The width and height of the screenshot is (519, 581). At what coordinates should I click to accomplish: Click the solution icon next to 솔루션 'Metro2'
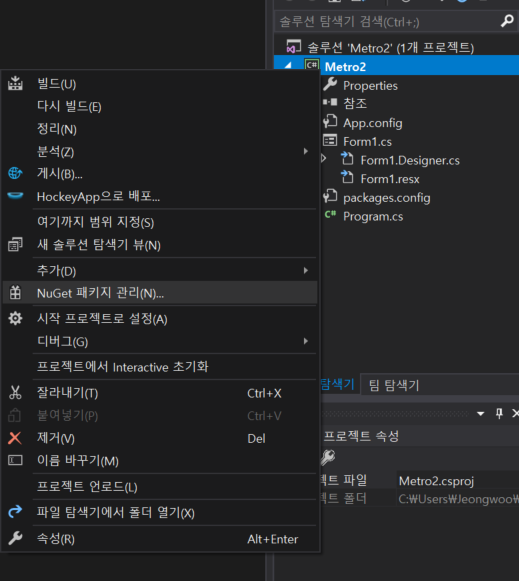[293, 47]
